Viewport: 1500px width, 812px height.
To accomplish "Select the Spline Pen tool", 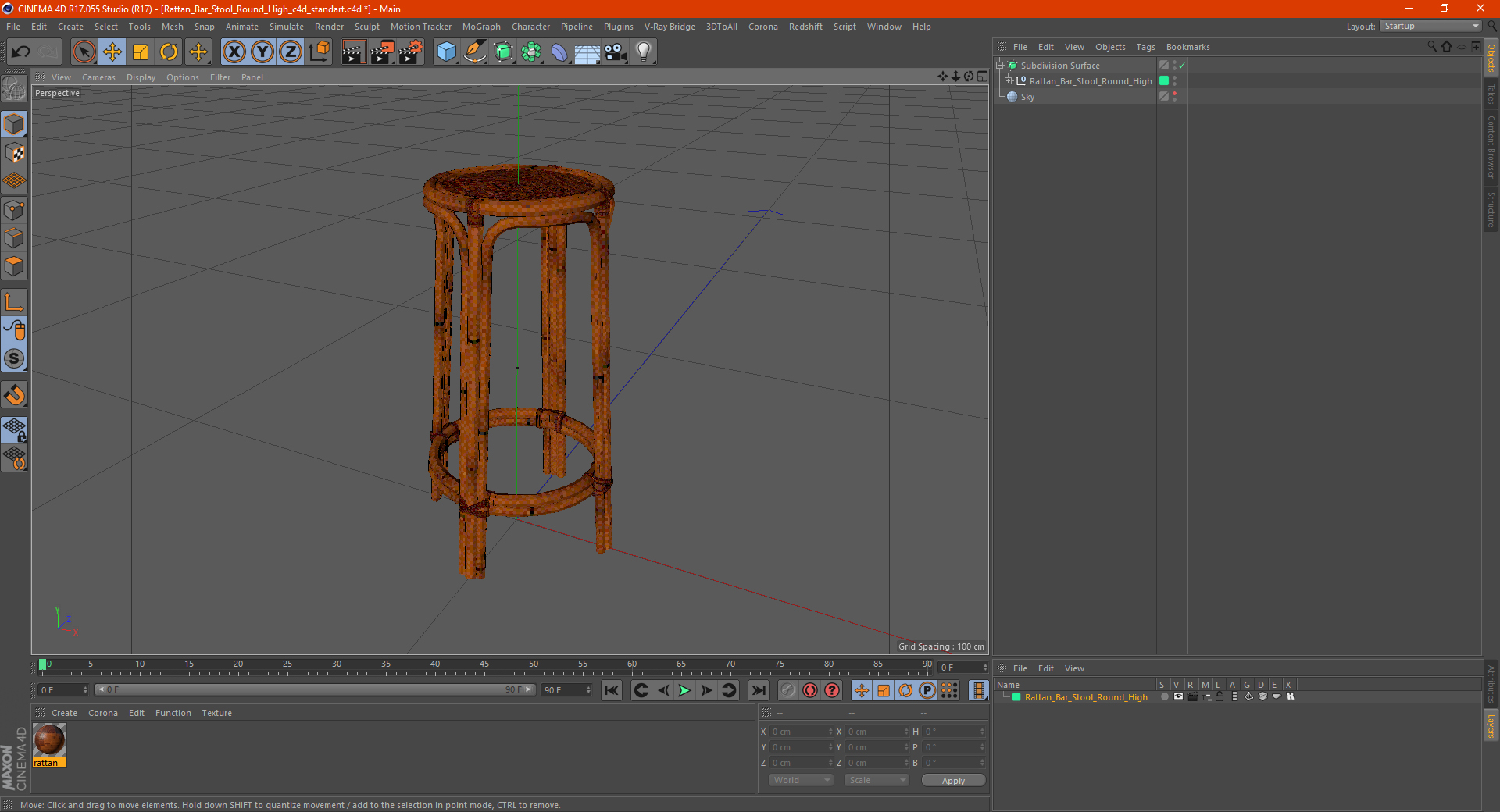I will click(475, 52).
